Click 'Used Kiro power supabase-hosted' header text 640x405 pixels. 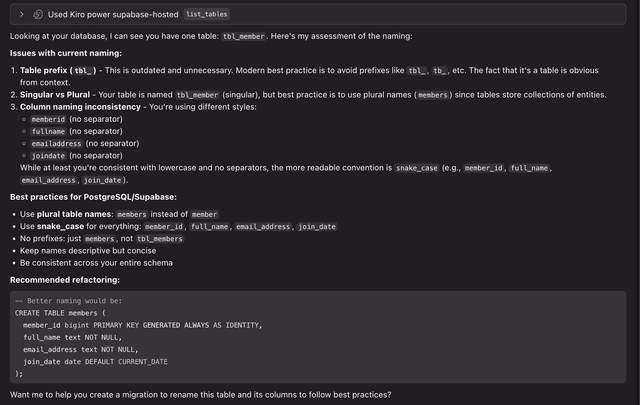113,15
